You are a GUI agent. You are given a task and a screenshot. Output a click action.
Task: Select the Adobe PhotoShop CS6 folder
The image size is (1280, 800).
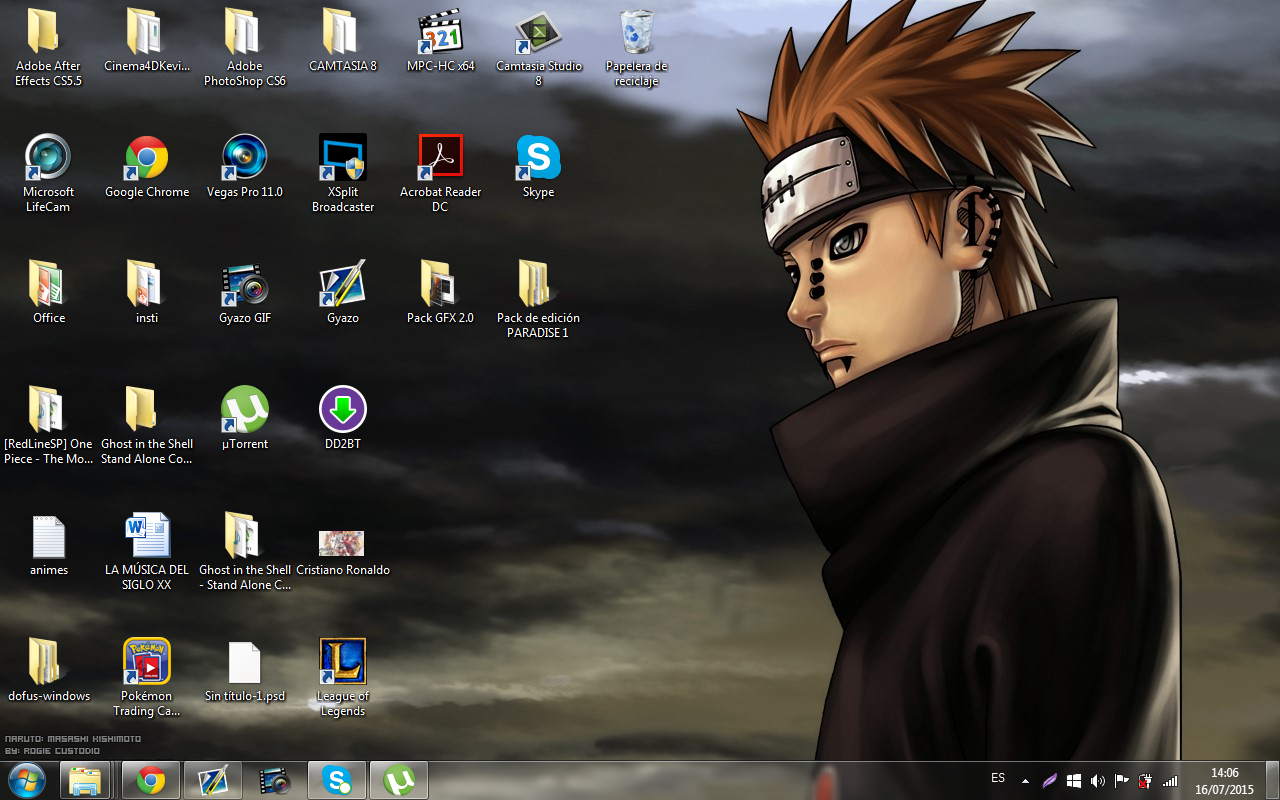tap(245, 47)
